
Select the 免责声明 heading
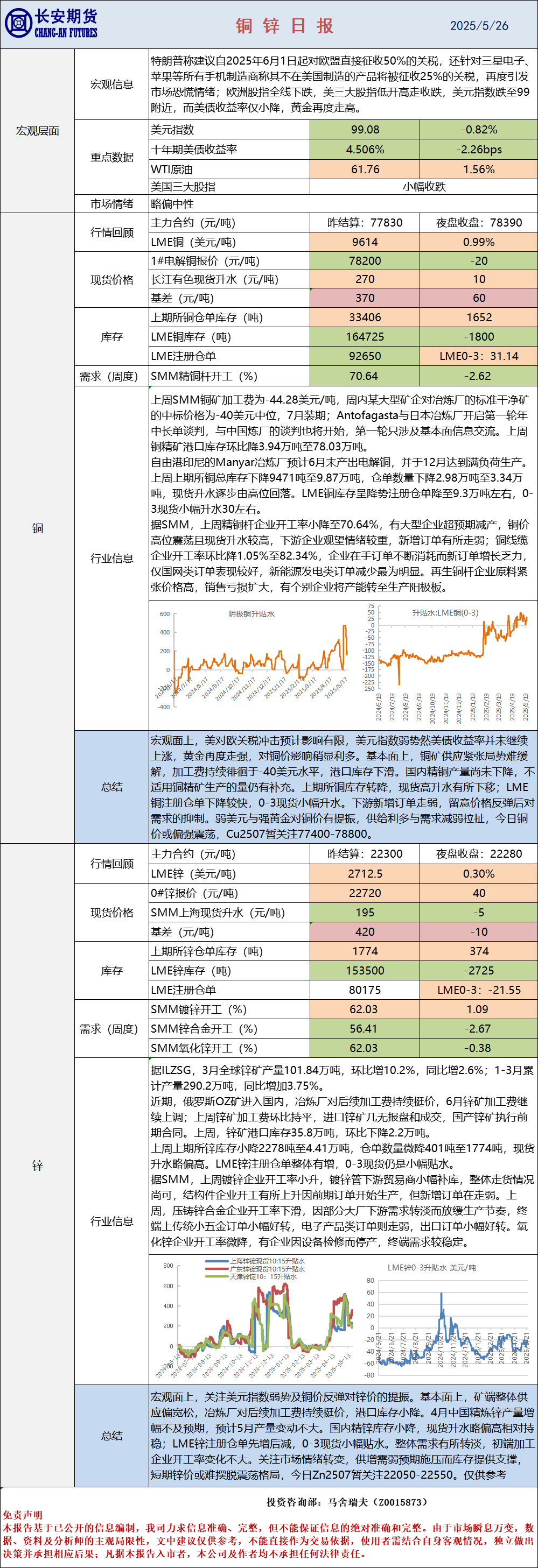pyautogui.click(x=23, y=1515)
